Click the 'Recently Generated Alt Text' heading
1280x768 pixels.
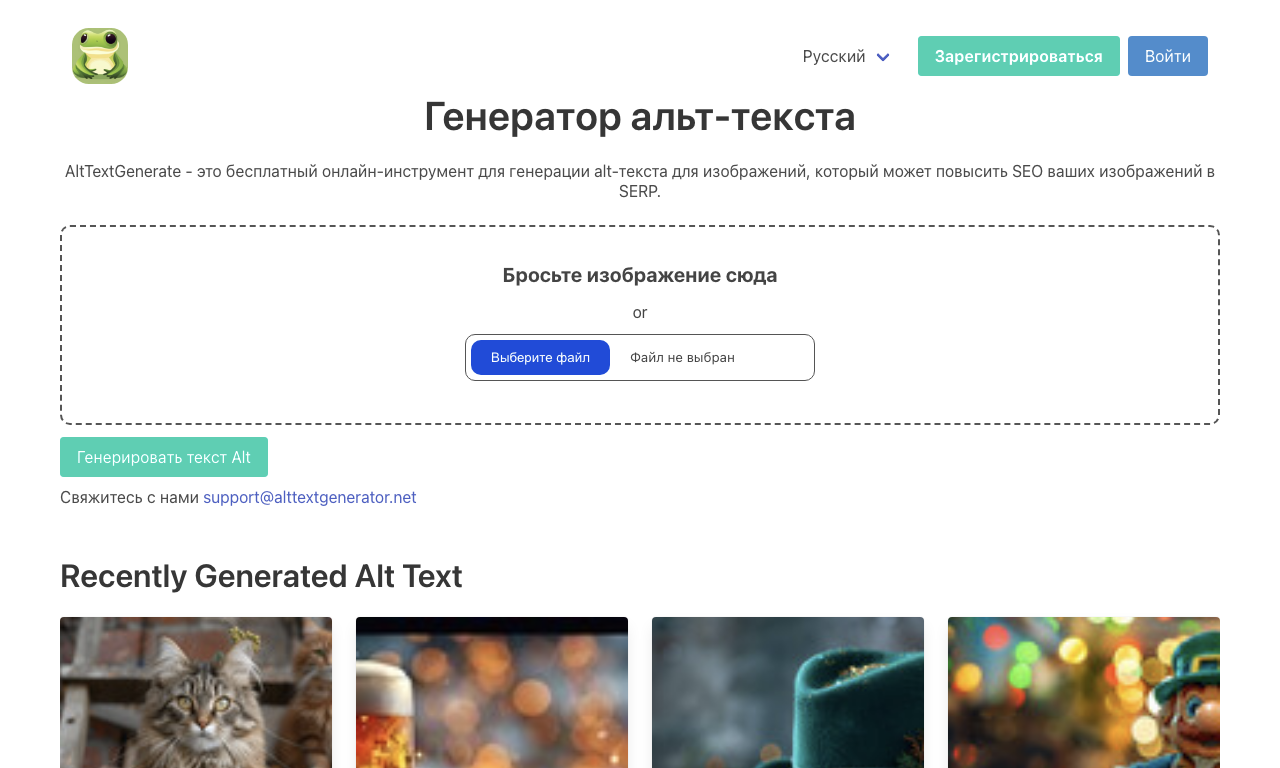261,576
